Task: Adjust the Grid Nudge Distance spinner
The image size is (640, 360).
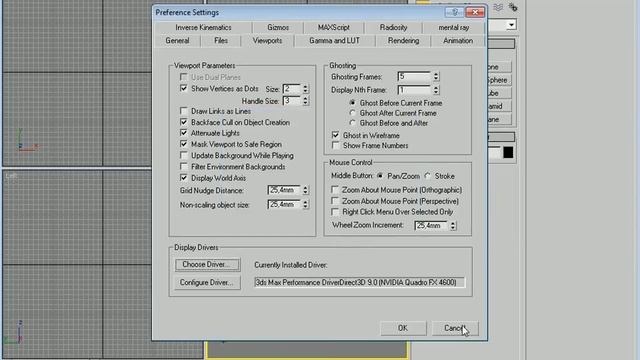Action: (x=305, y=190)
